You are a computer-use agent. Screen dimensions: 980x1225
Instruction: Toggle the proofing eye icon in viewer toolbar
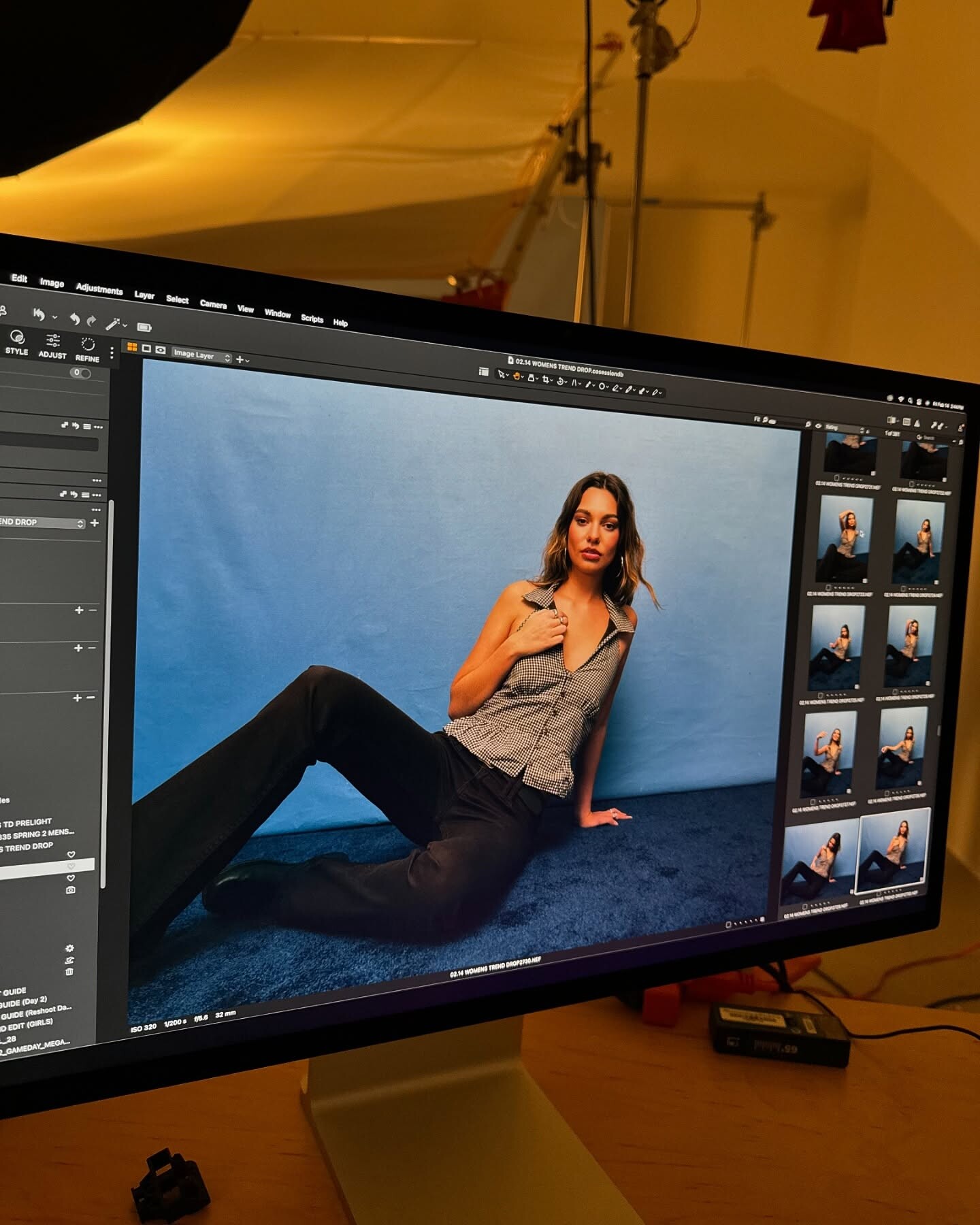[x=161, y=350]
